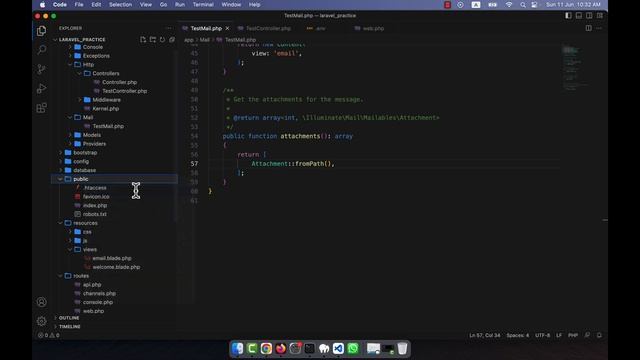Open the Source Control view
The height and width of the screenshot is (360, 640).
[41, 69]
